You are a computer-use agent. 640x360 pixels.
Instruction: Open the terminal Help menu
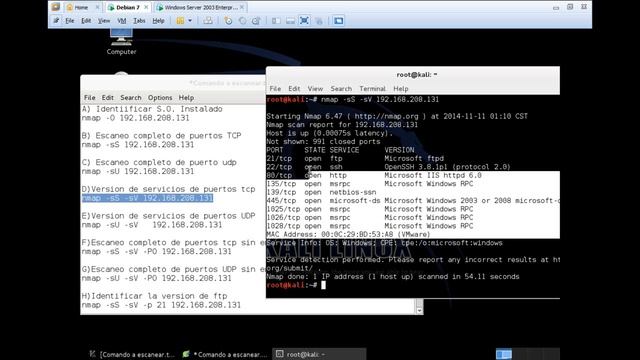point(400,89)
